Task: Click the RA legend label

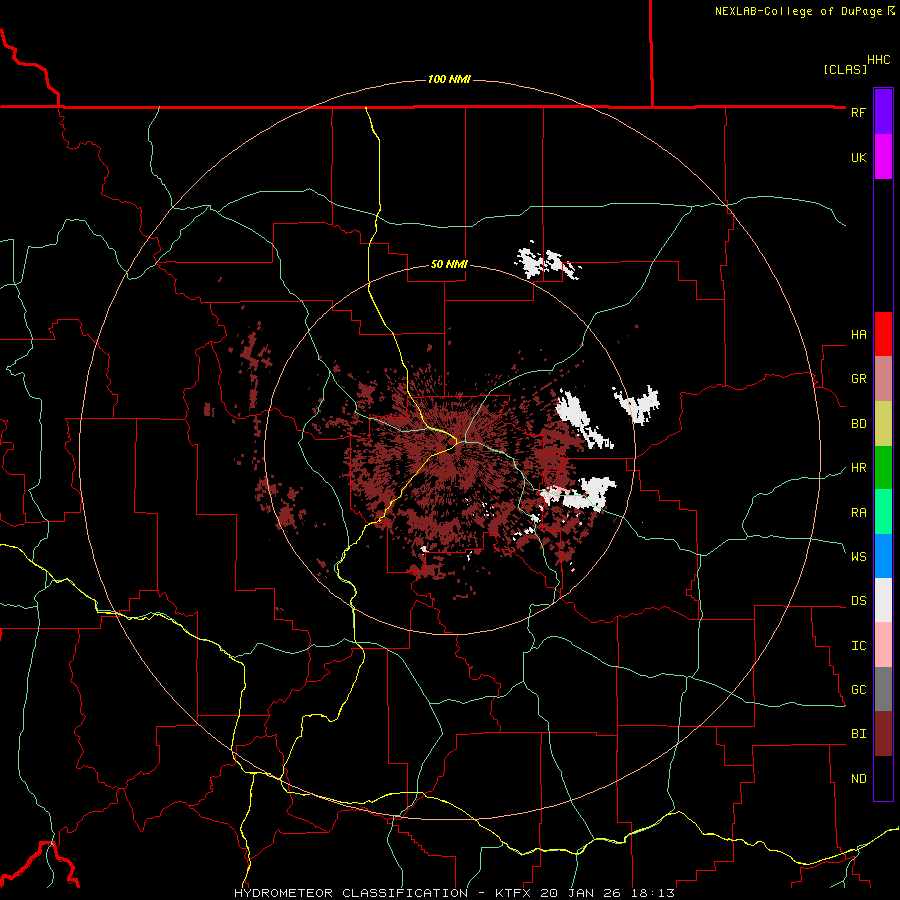Action: coord(858,513)
